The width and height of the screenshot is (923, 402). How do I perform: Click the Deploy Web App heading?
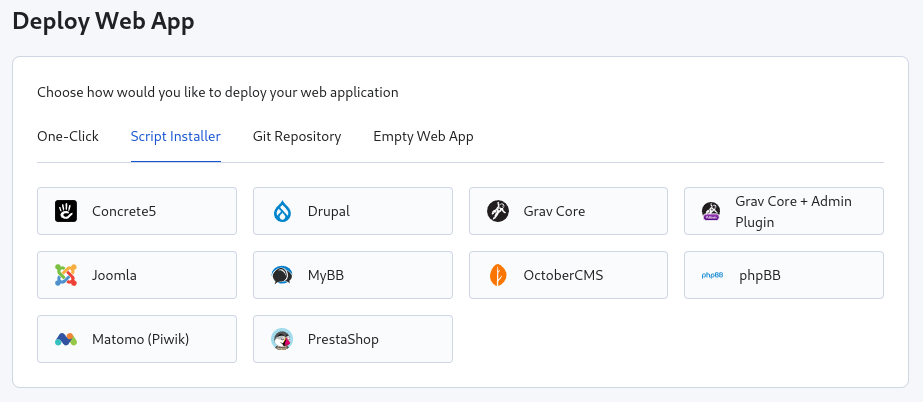coord(104,22)
